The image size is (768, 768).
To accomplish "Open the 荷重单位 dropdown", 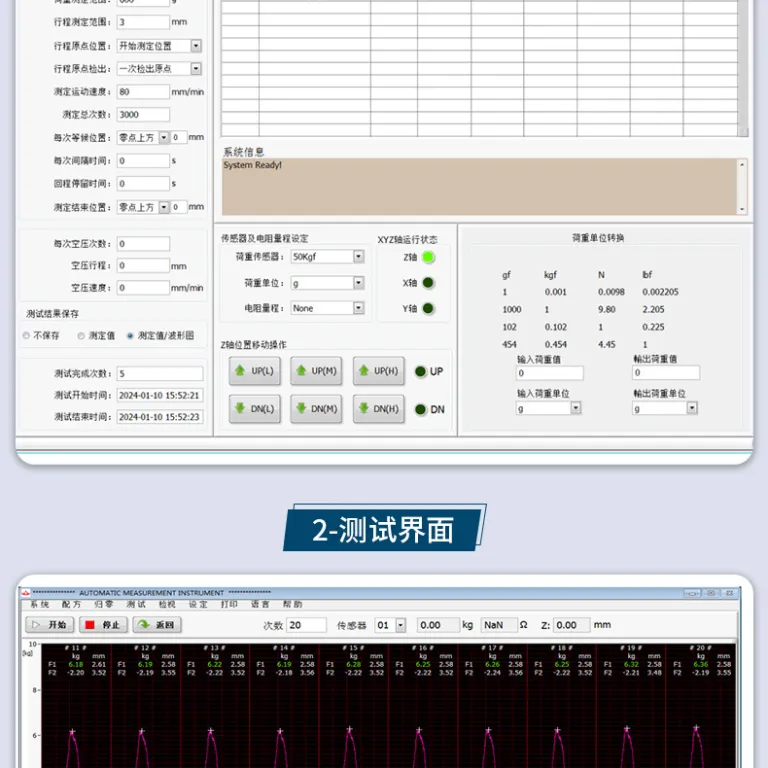I will [x=359, y=283].
